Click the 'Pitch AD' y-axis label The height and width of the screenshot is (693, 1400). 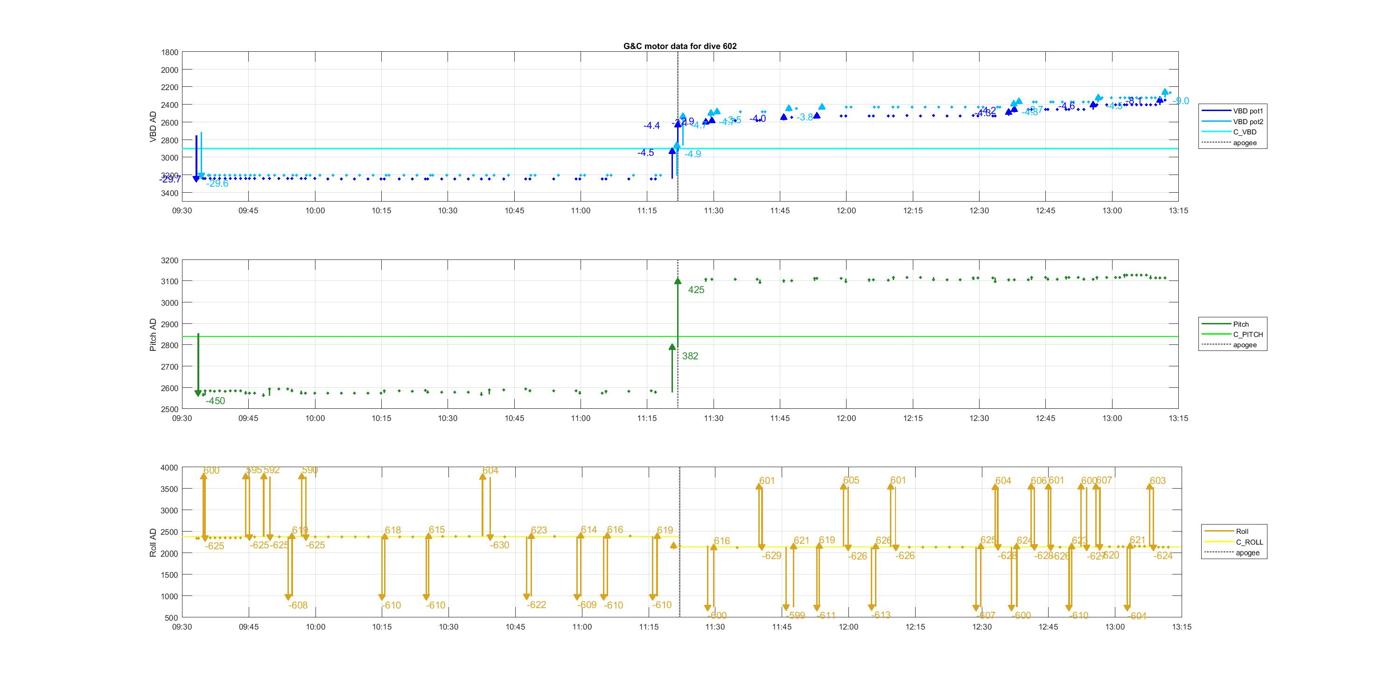coord(153,334)
